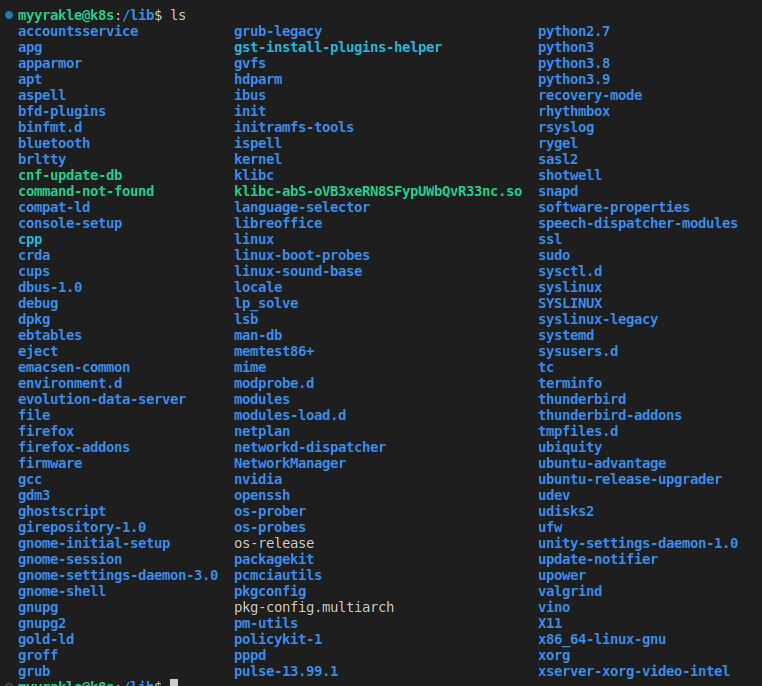The height and width of the screenshot is (686, 762).
Task: Click the 'dbus-1.0' directory
Action: (50, 287)
